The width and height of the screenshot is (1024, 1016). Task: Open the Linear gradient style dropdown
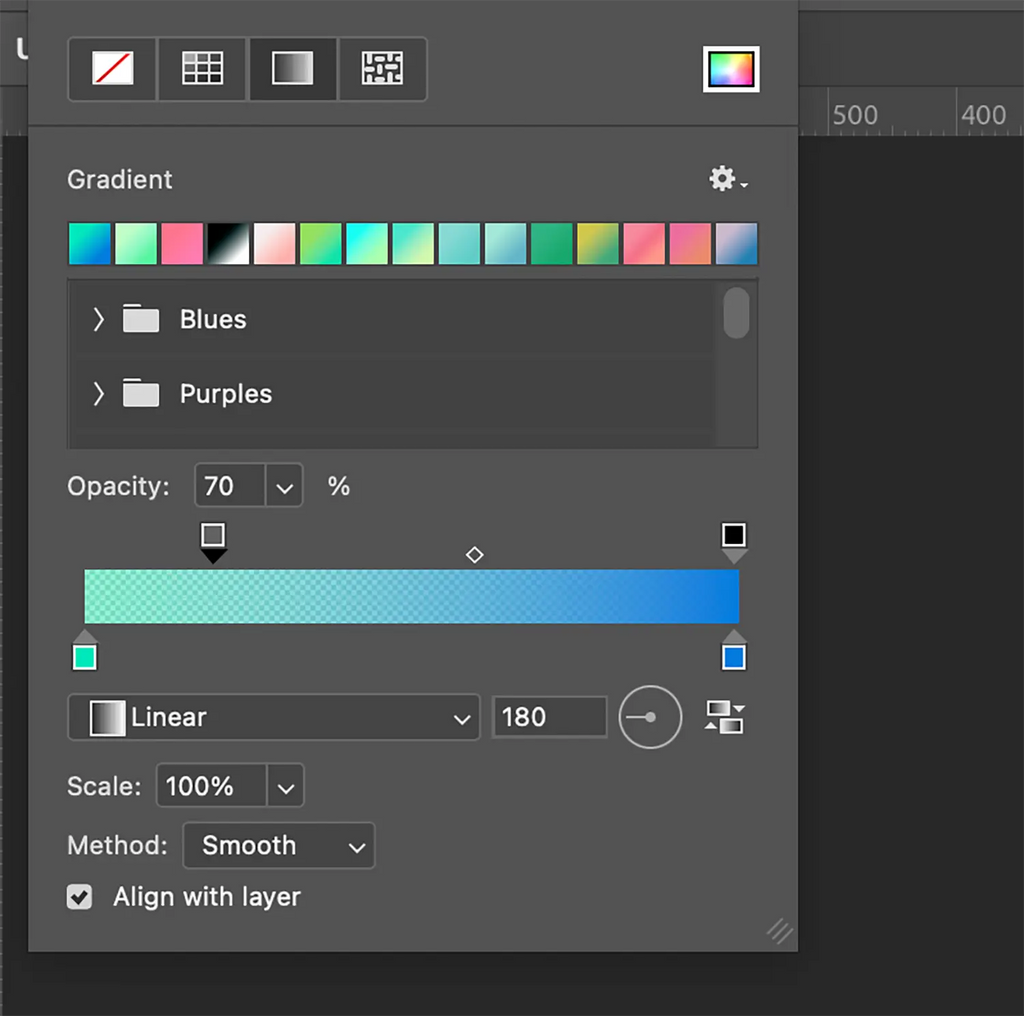[x=274, y=717]
